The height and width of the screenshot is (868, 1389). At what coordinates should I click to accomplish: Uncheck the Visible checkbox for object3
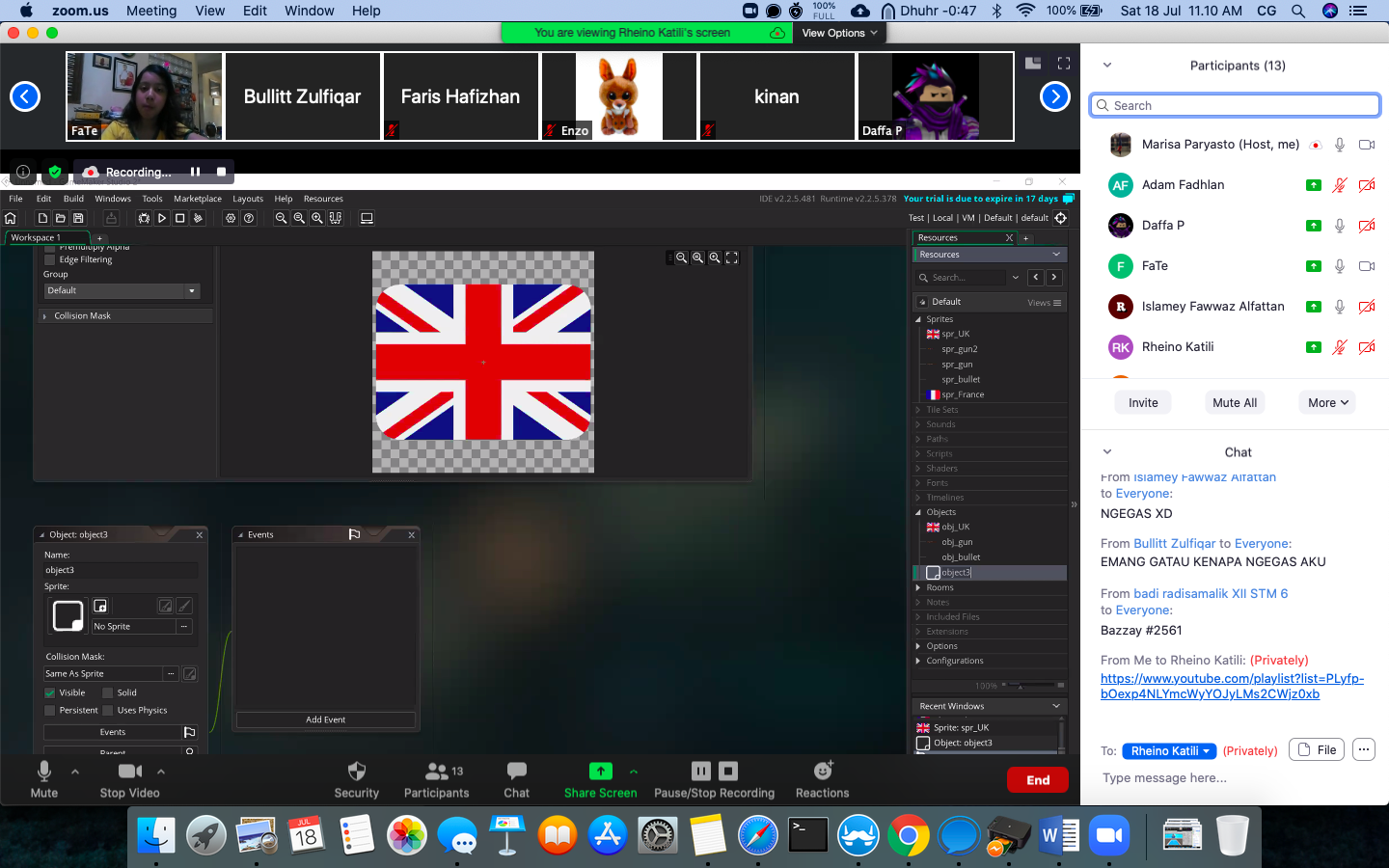click(x=50, y=692)
